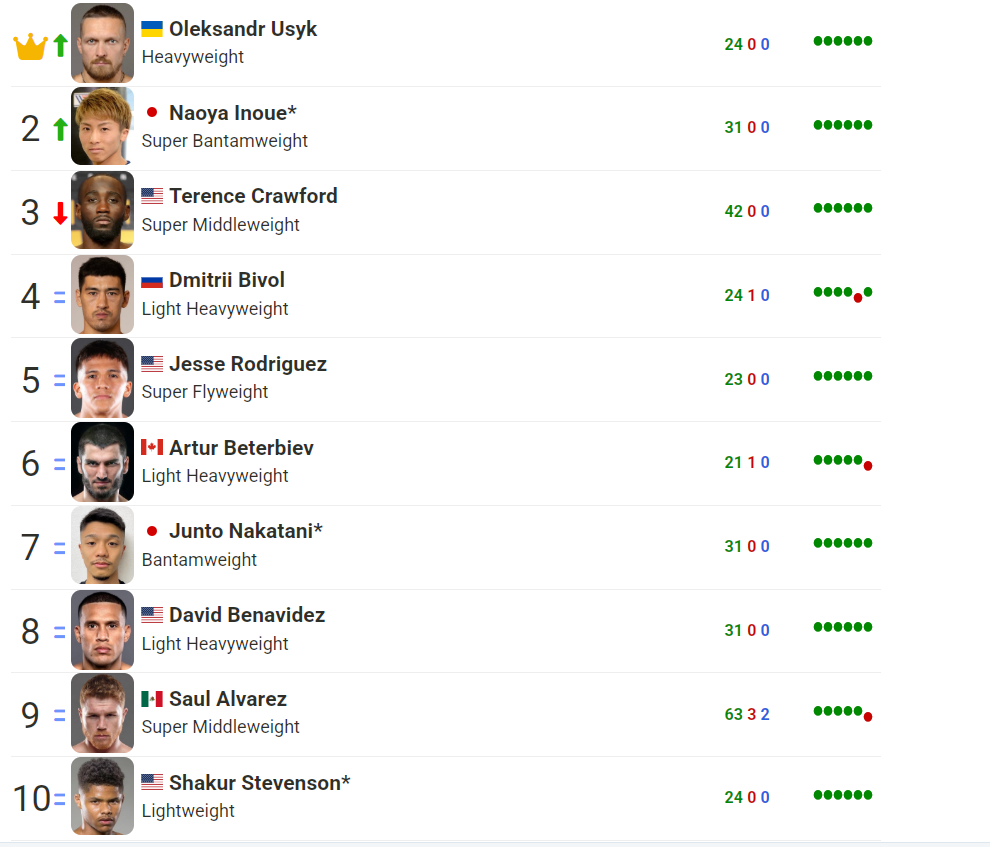Click the green up arrow beside Naoya Inoue

pyautogui.click(x=60, y=129)
